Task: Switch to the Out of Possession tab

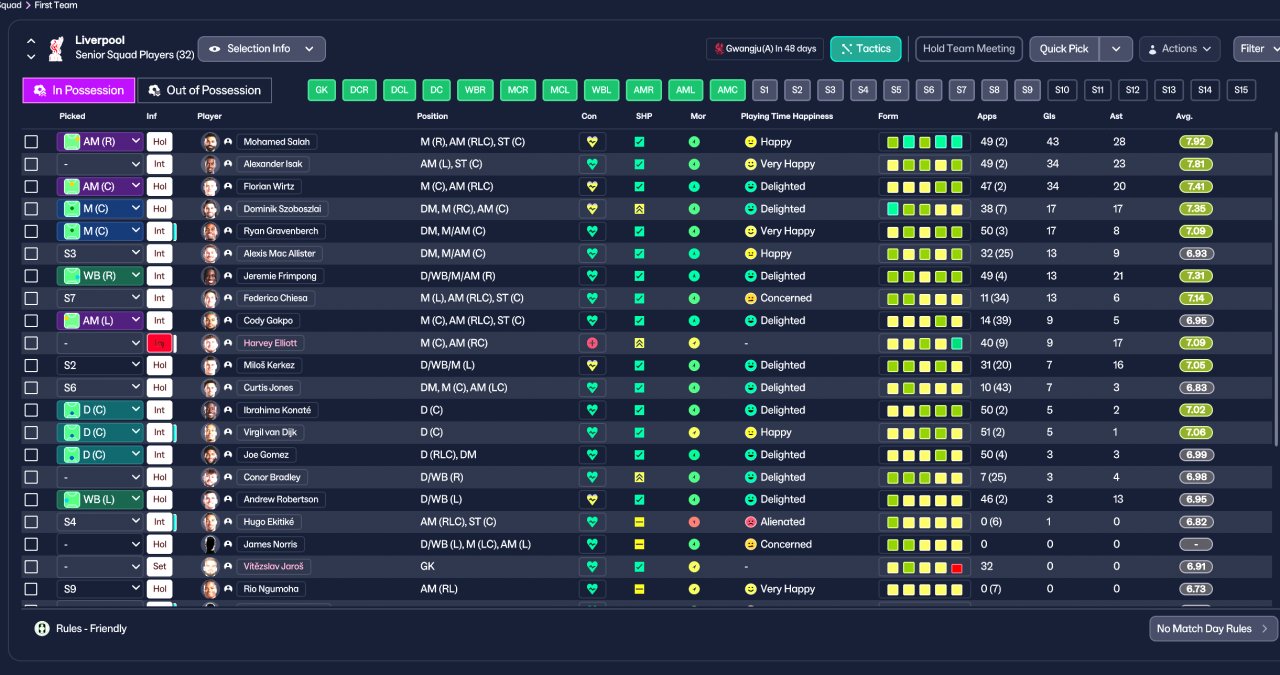Action: [x=204, y=90]
